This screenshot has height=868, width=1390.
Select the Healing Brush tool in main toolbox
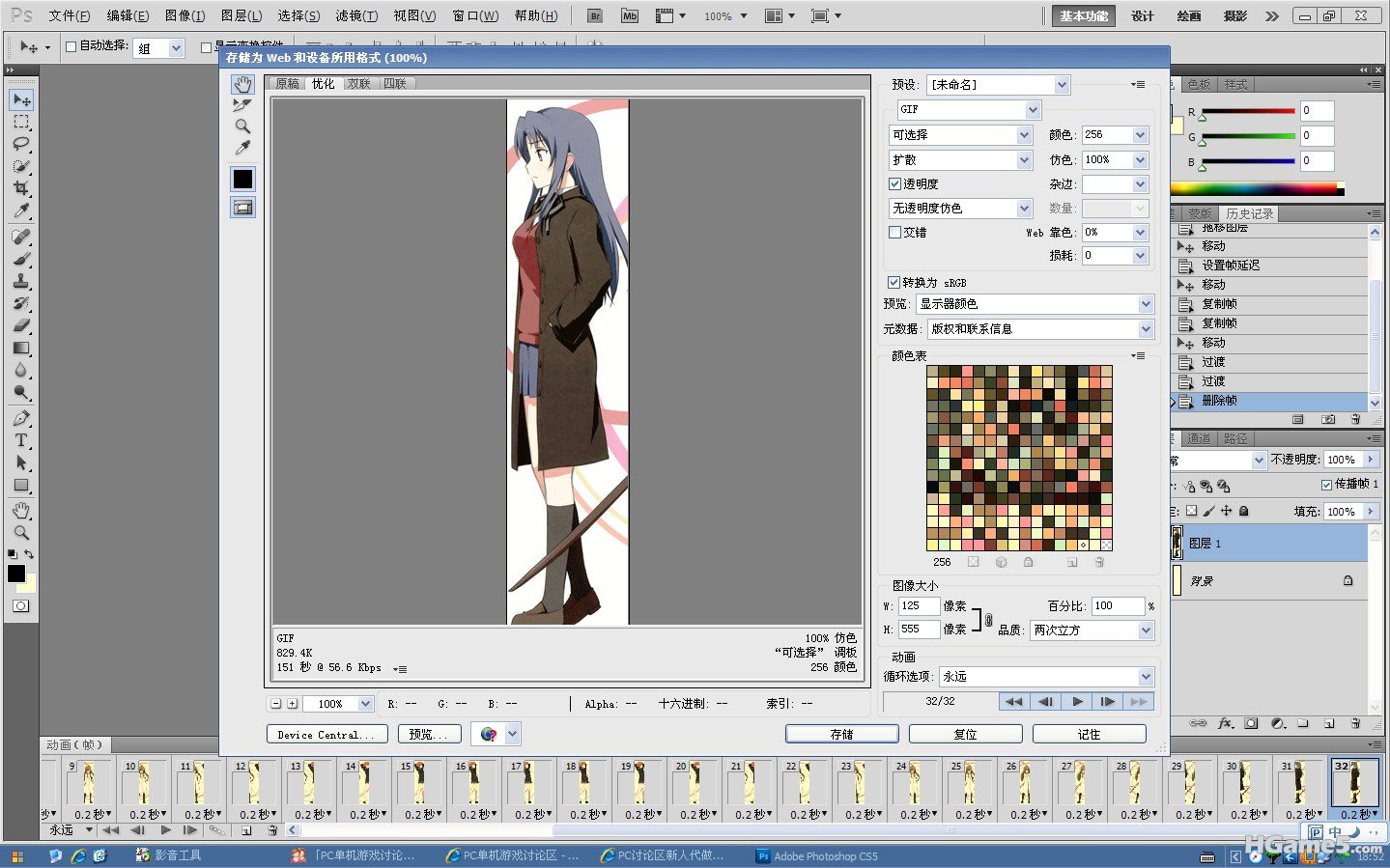[21, 237]
